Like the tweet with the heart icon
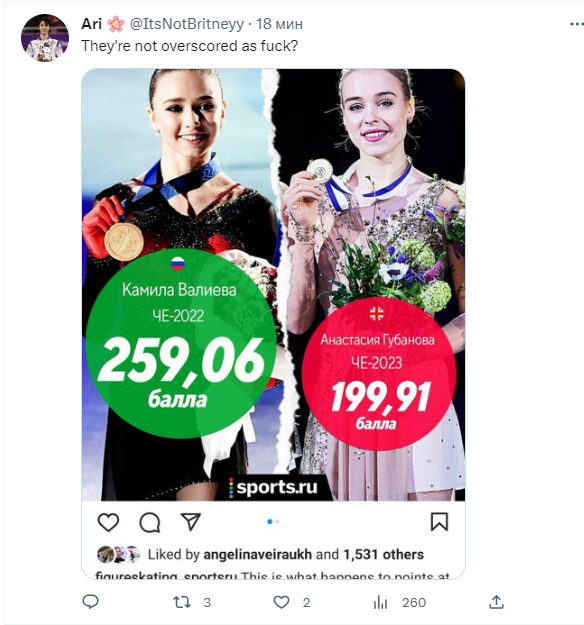584x625 pixels. pyautogui.click(x=281, y=602)
